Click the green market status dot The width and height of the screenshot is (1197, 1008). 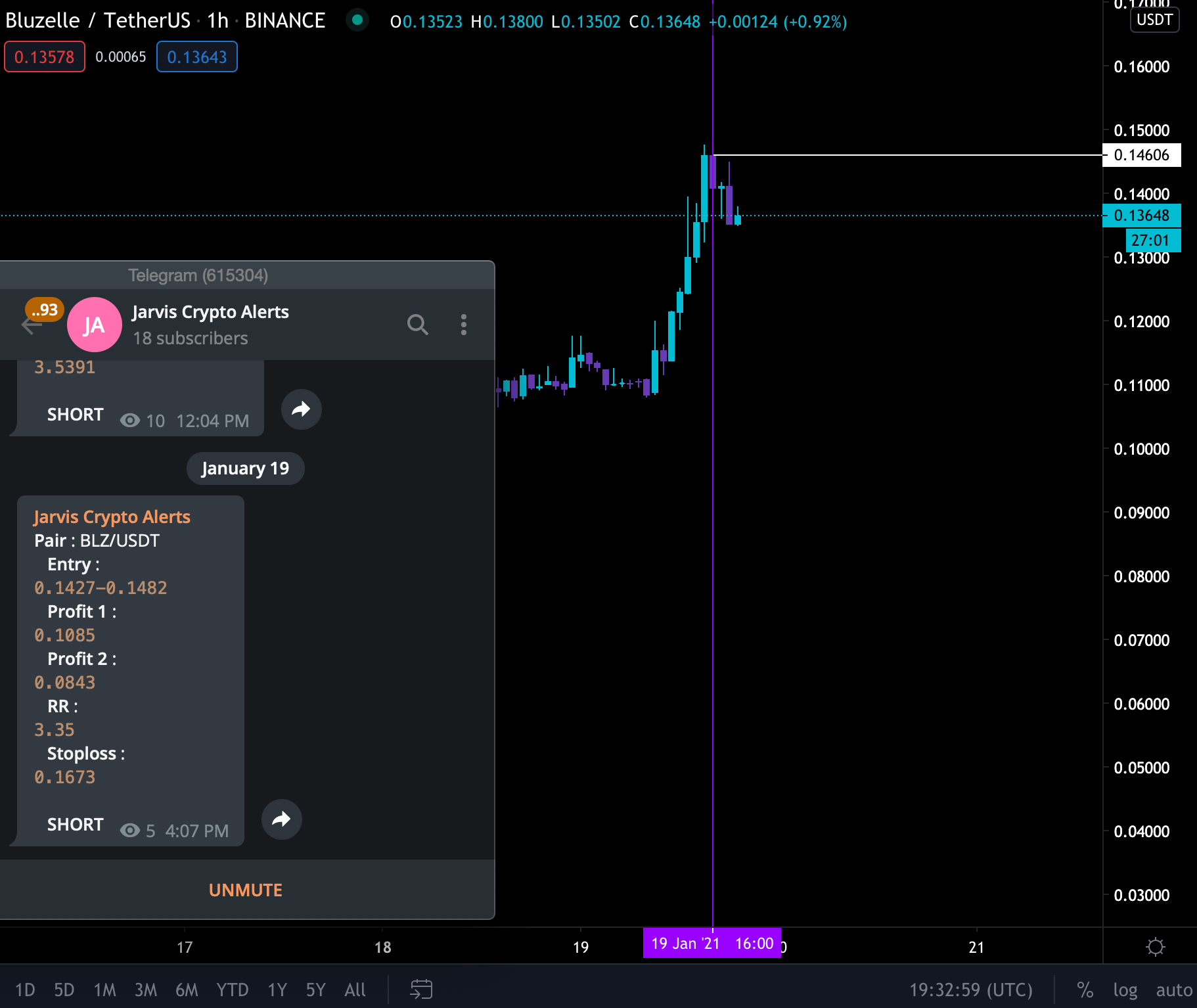click(357, 20)
